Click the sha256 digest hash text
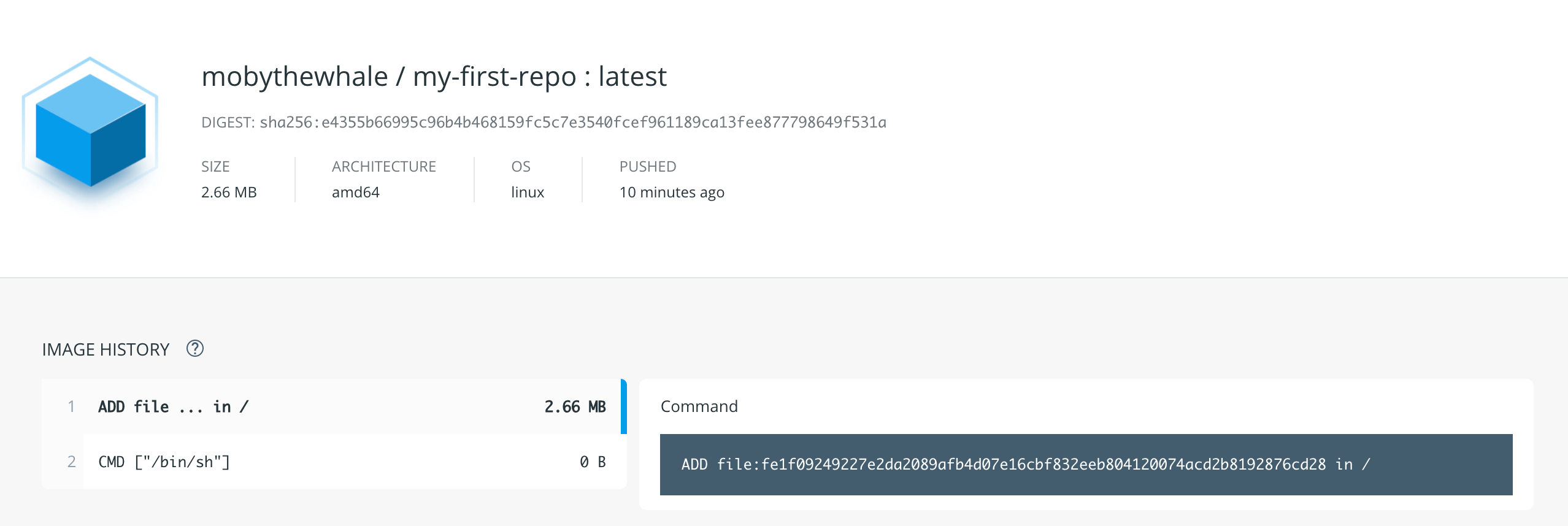1568x526 pixels. (573, 123)
